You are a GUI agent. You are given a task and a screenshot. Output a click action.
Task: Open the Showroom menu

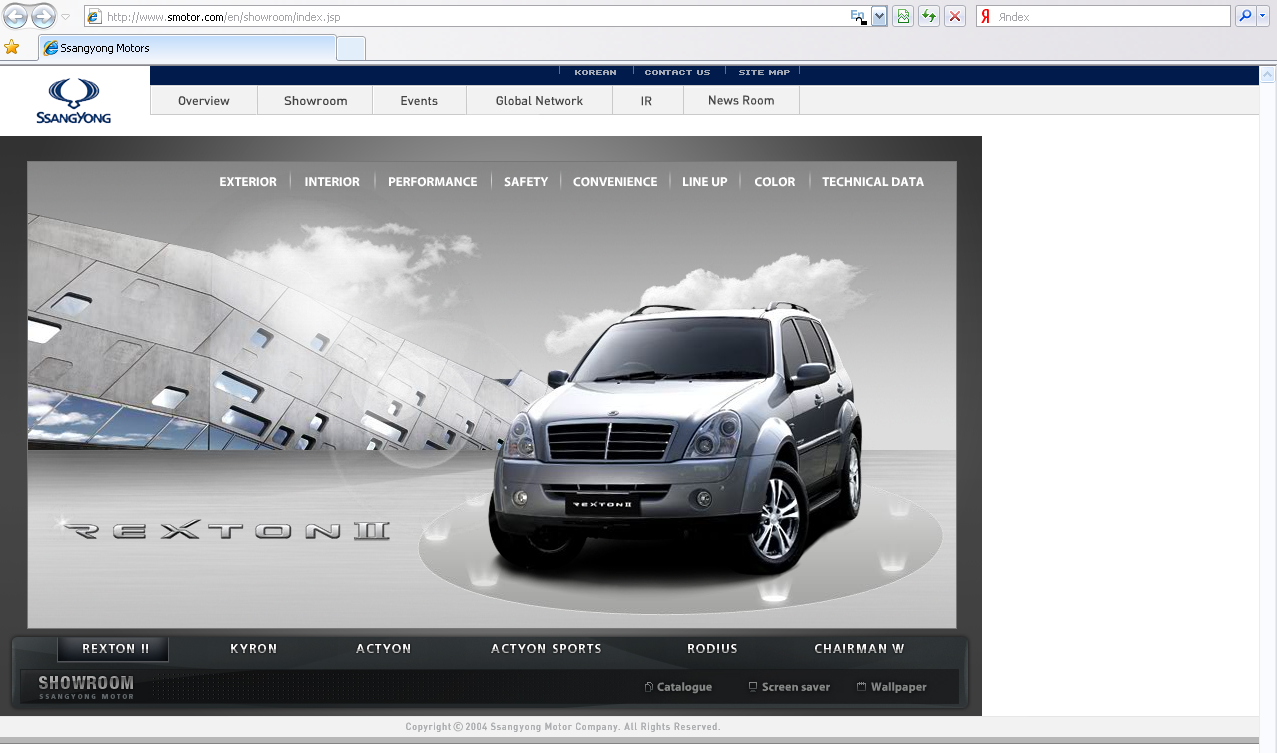[315, 101]
